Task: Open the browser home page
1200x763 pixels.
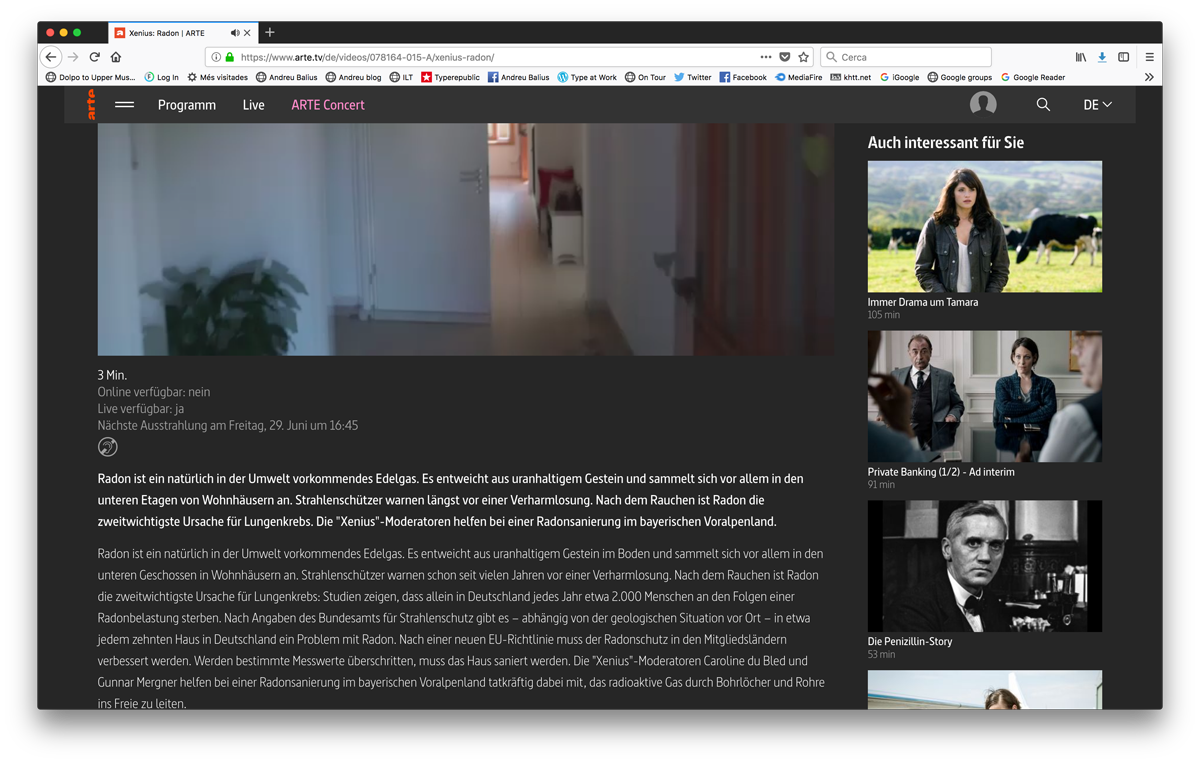Action: tap(116, 57)
